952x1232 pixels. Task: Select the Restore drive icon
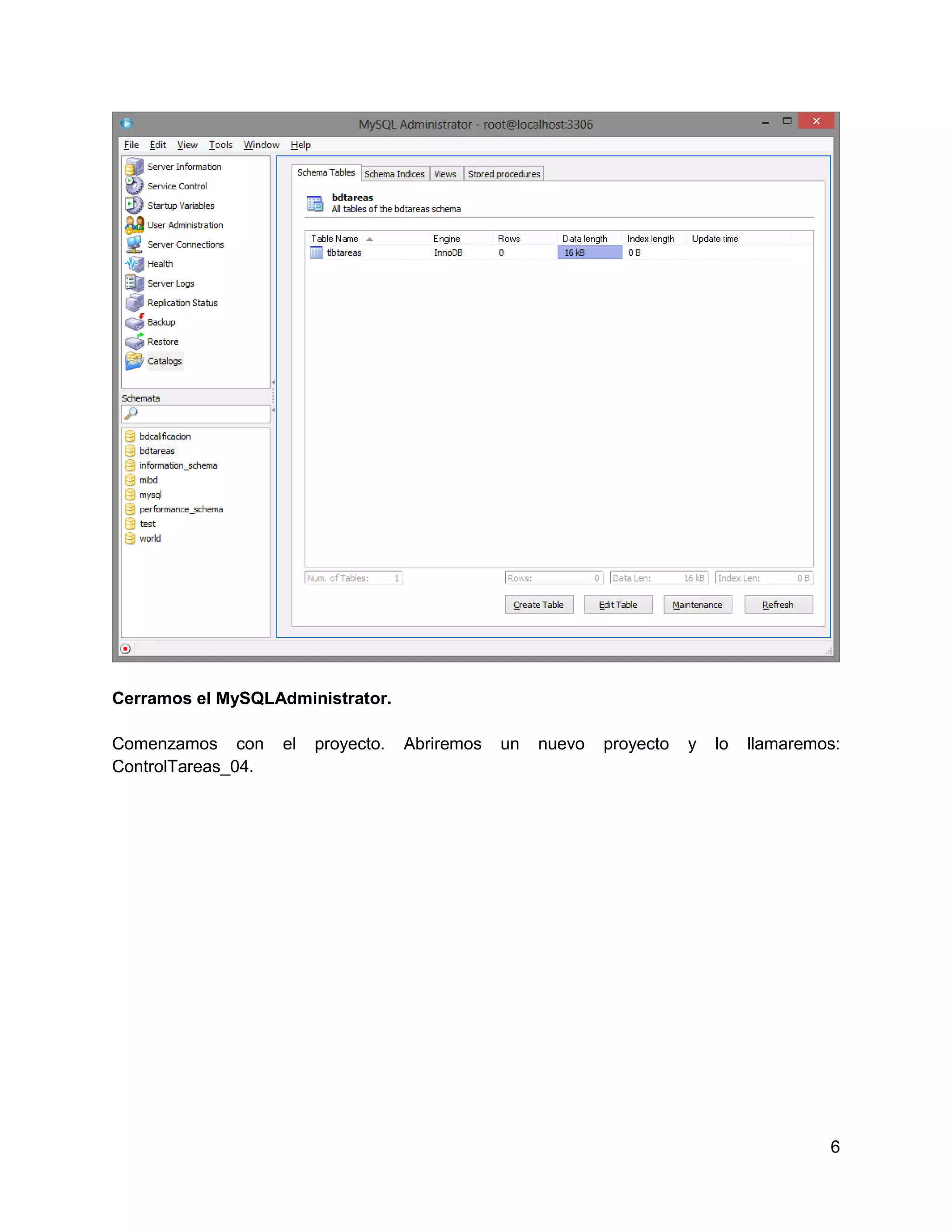coord(134,341)
